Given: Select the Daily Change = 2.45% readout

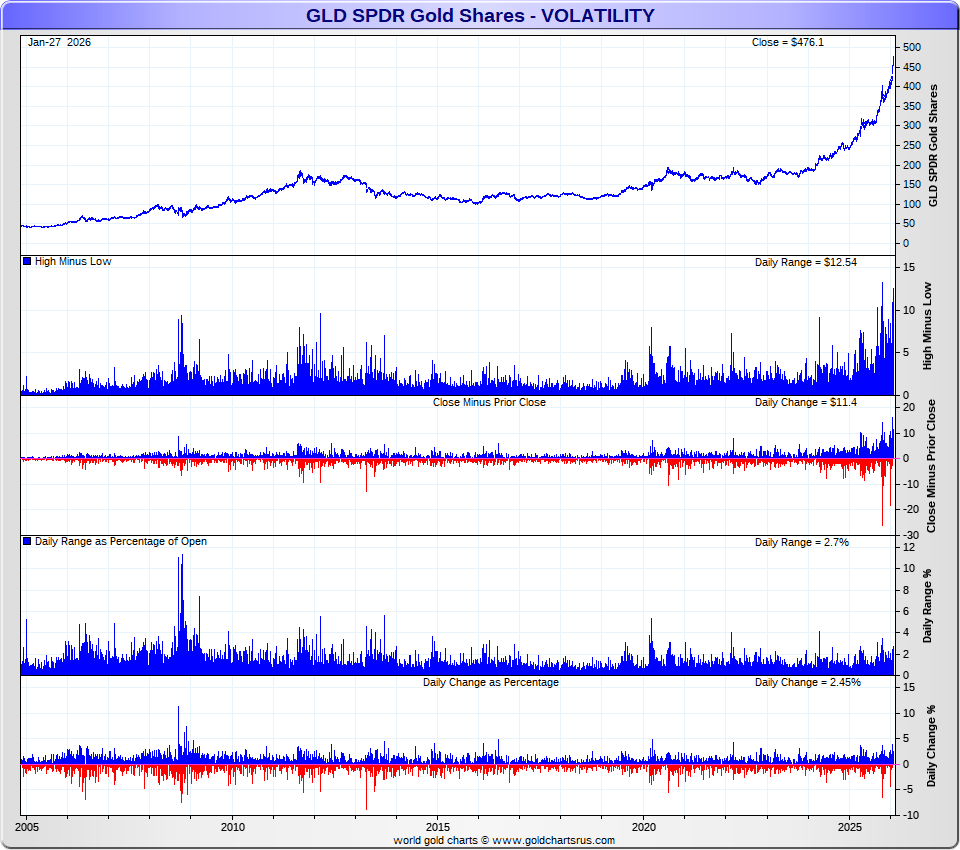Looking at the screenshot, I should (807, 682).
